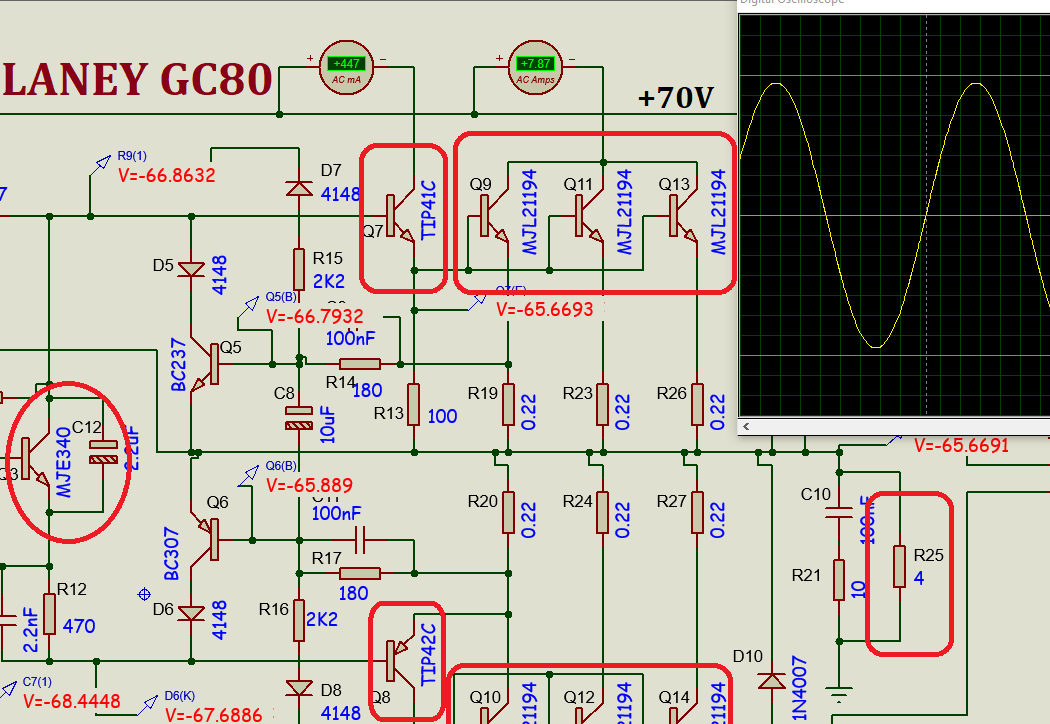Click the TIP42C part label
Viewport: 1050px width, 724px height.
point(429,654)
